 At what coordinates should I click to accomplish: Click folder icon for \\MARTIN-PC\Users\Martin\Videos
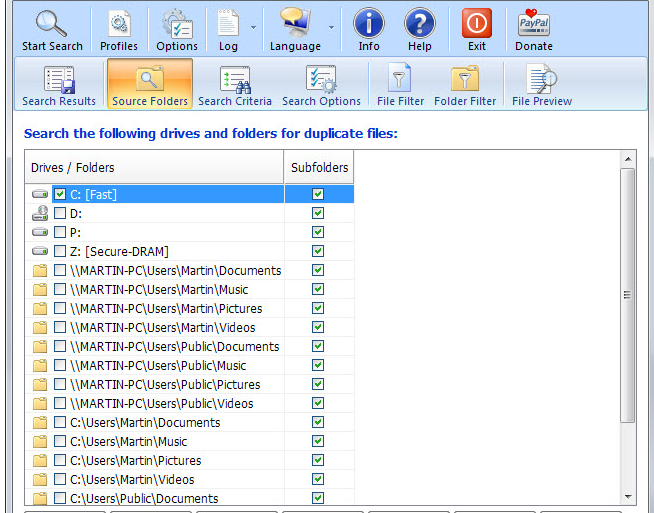tap(40, 327)
